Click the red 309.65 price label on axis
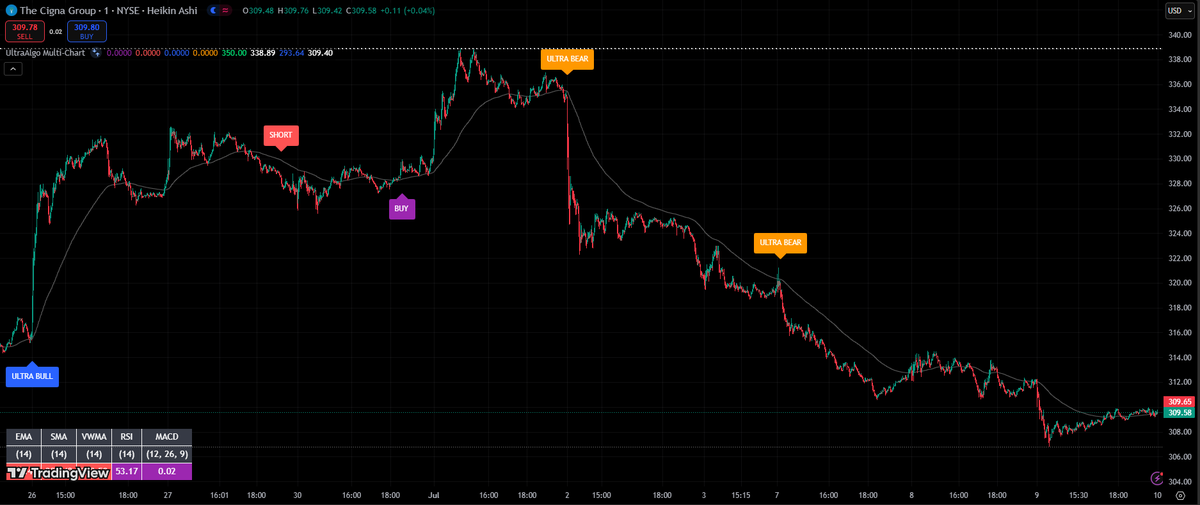Viewport: 1200px width, 505px height. click(x=1181, y=401)
